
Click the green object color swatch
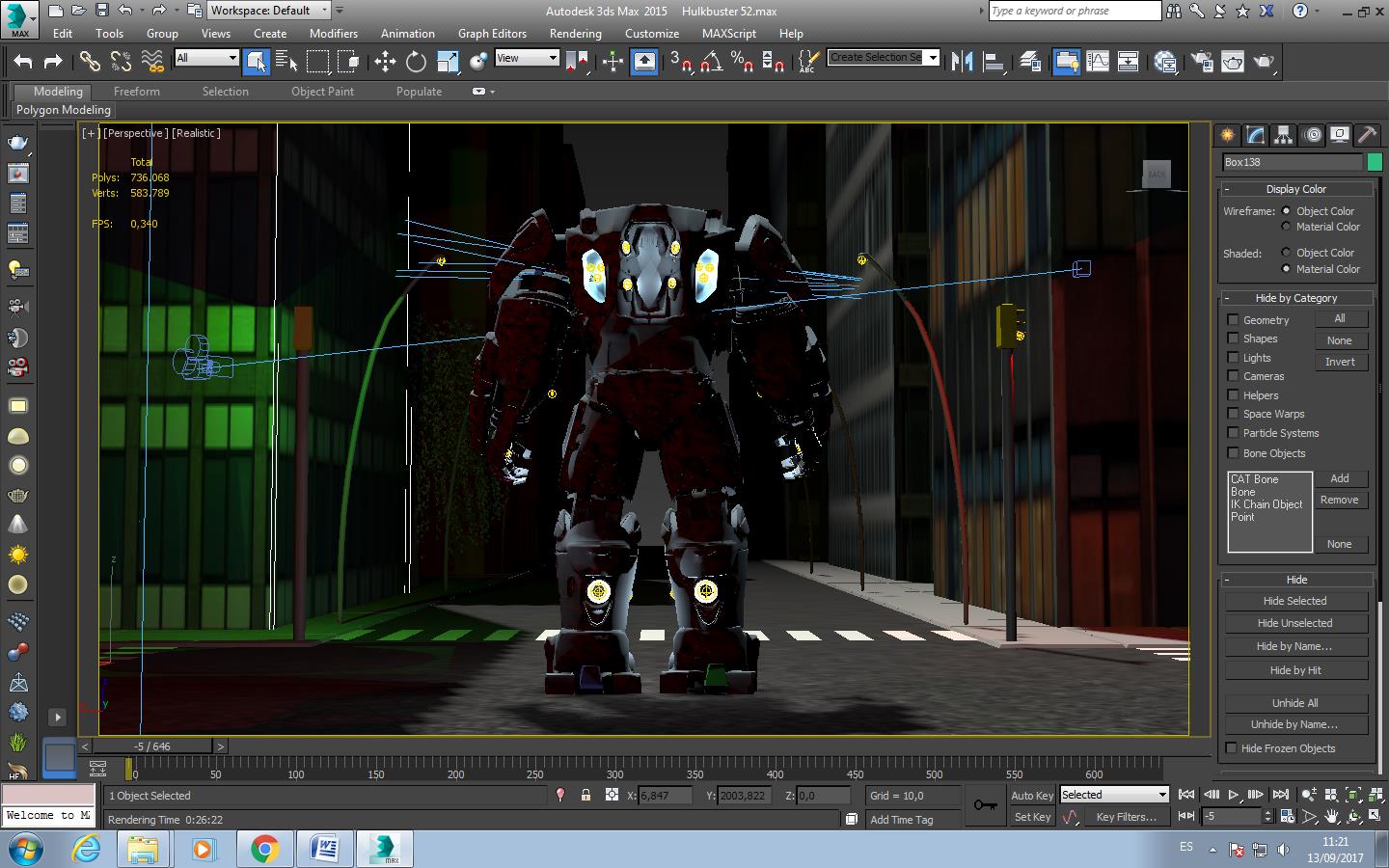click(1375, 162)
